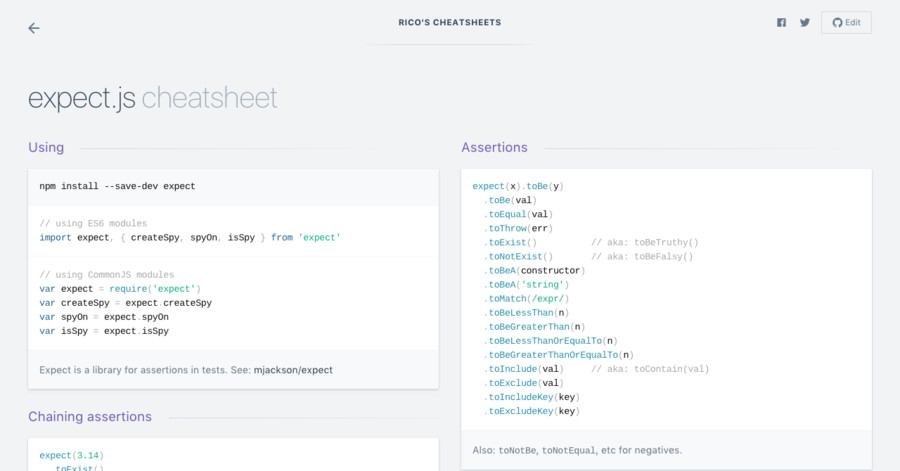Screen dimensions: 900x471
Task: Click the Using section heading
Action: 46,147
